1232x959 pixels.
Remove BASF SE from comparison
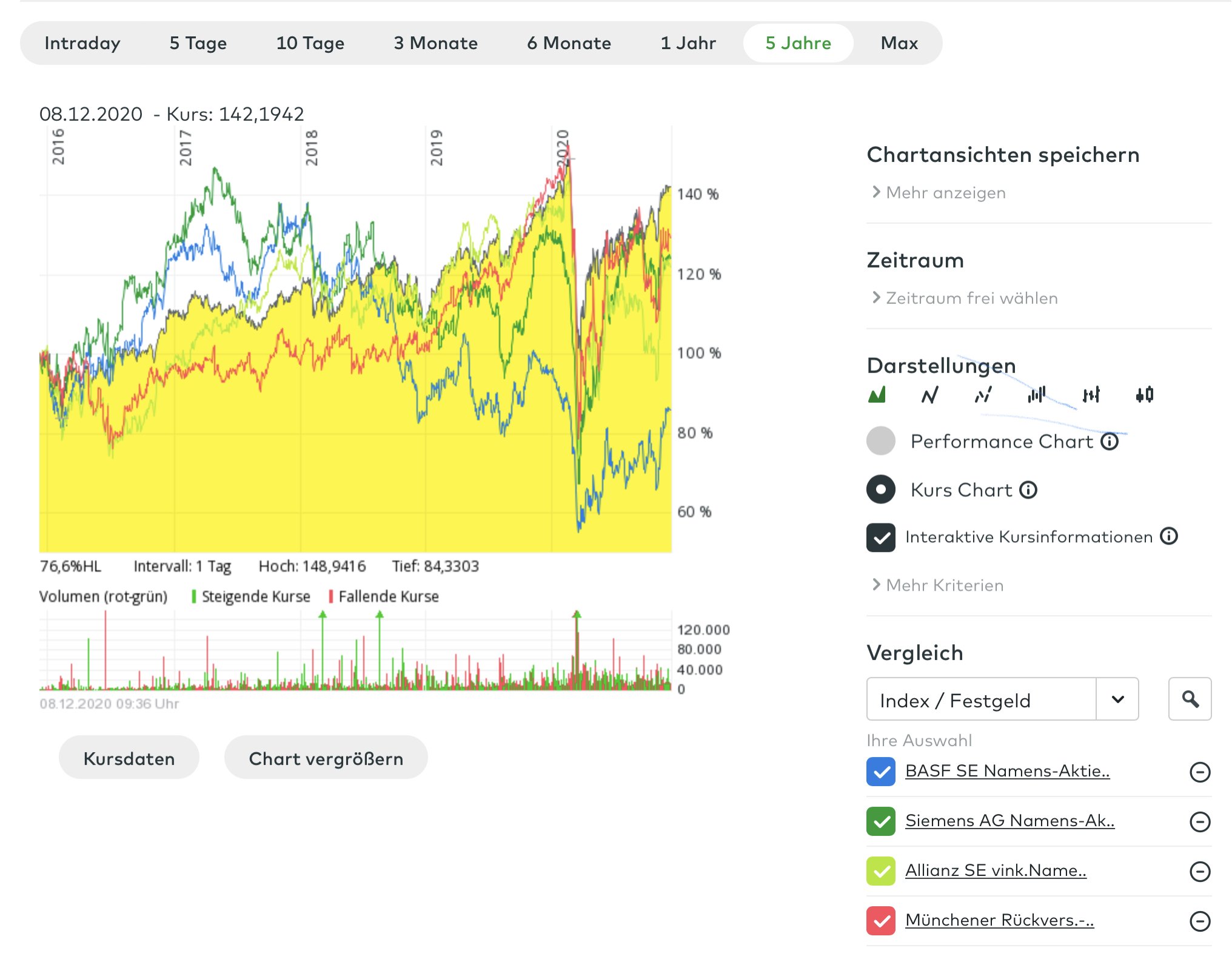pyautogui.click(x=1200, y=772)
